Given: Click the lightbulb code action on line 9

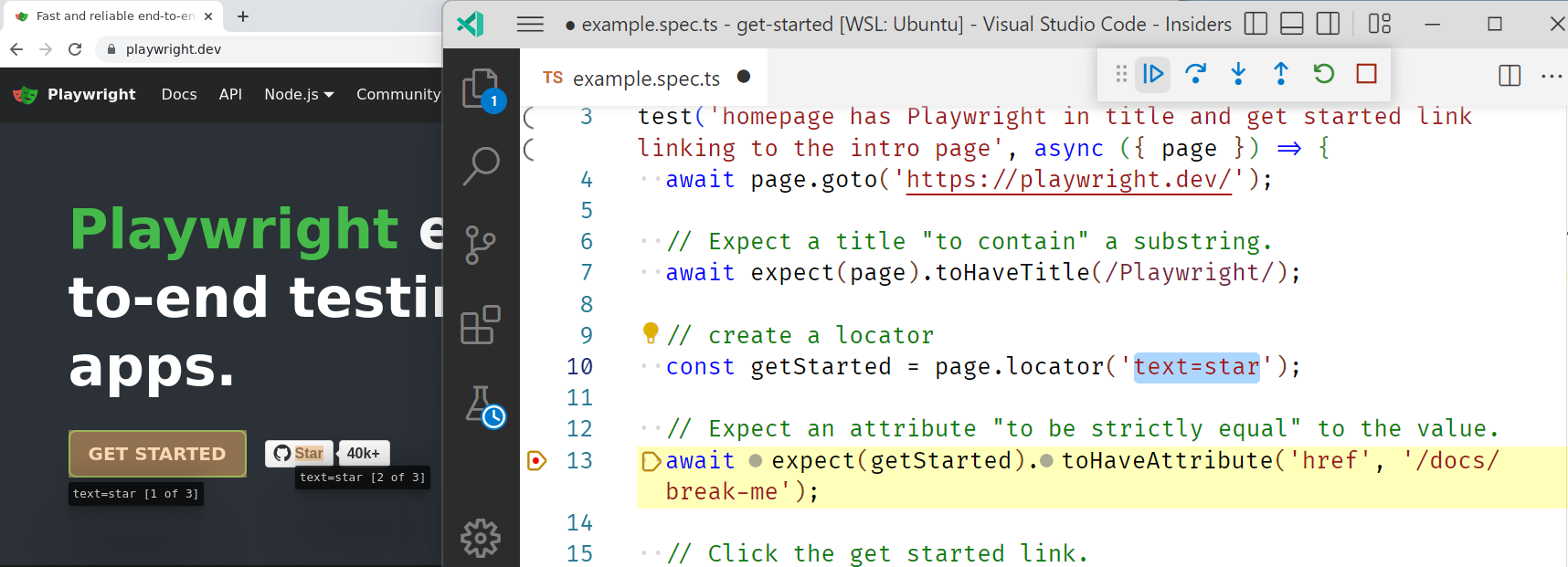Looking at the screenshot, I should tap(651, 333).
